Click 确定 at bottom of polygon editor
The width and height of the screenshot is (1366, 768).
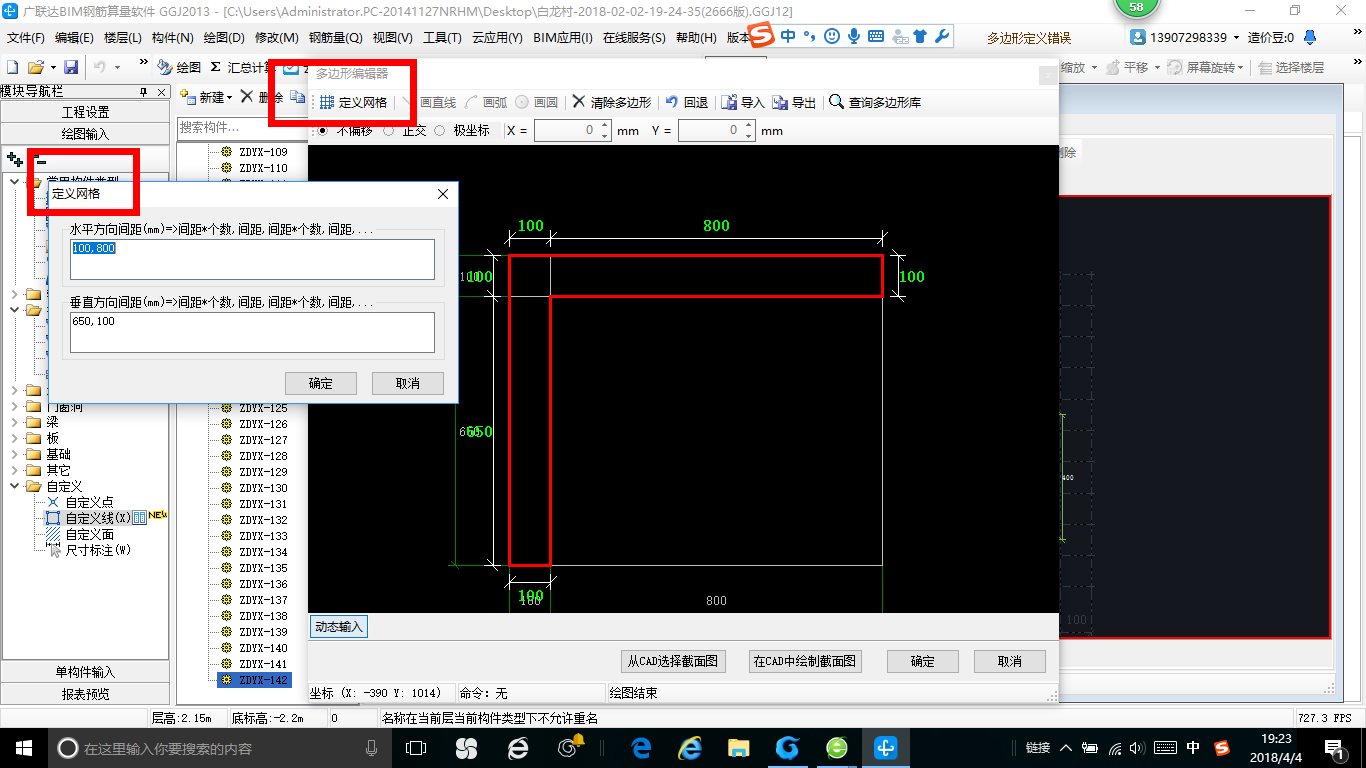point(923,661)
